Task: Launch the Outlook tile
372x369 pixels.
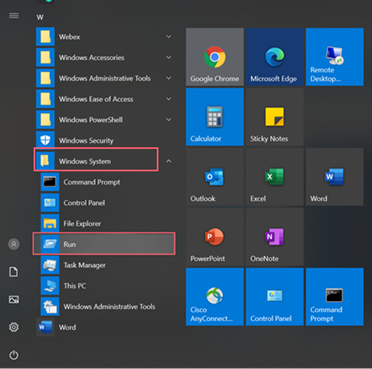Action: (x=215, y=177)
